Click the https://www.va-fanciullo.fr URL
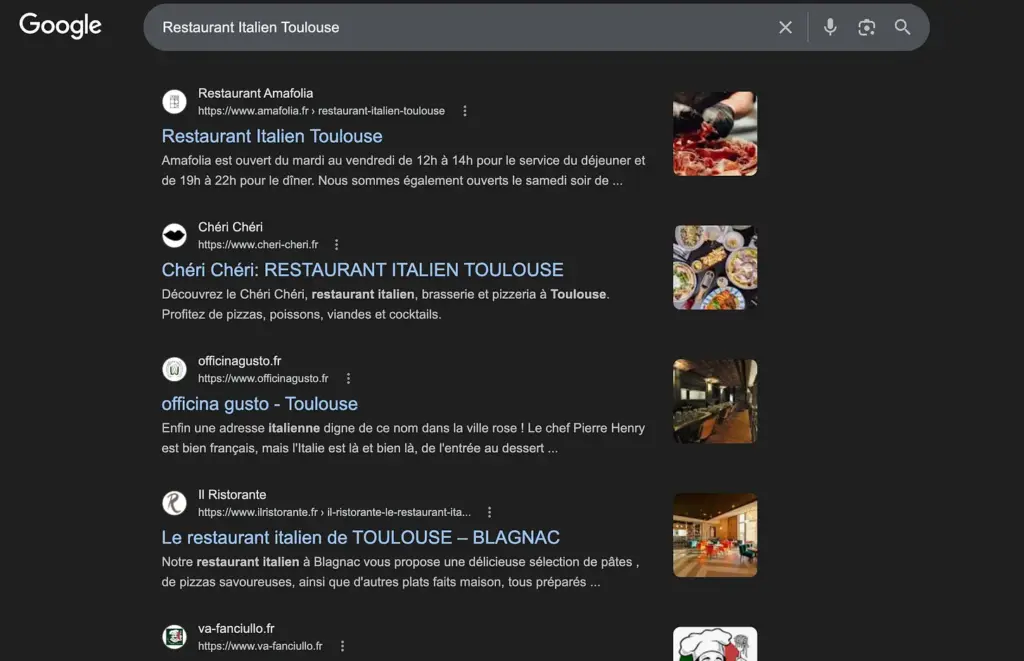This screenshot has height=661, width=1024. coord(260,646)
